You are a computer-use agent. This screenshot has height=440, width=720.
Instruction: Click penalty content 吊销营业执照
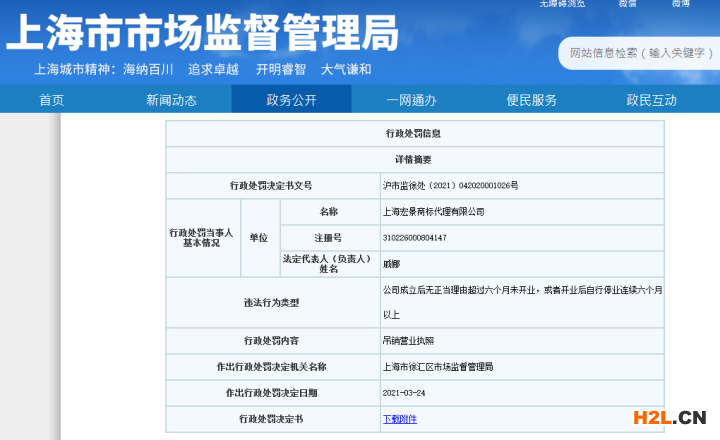tap(408, 341)
